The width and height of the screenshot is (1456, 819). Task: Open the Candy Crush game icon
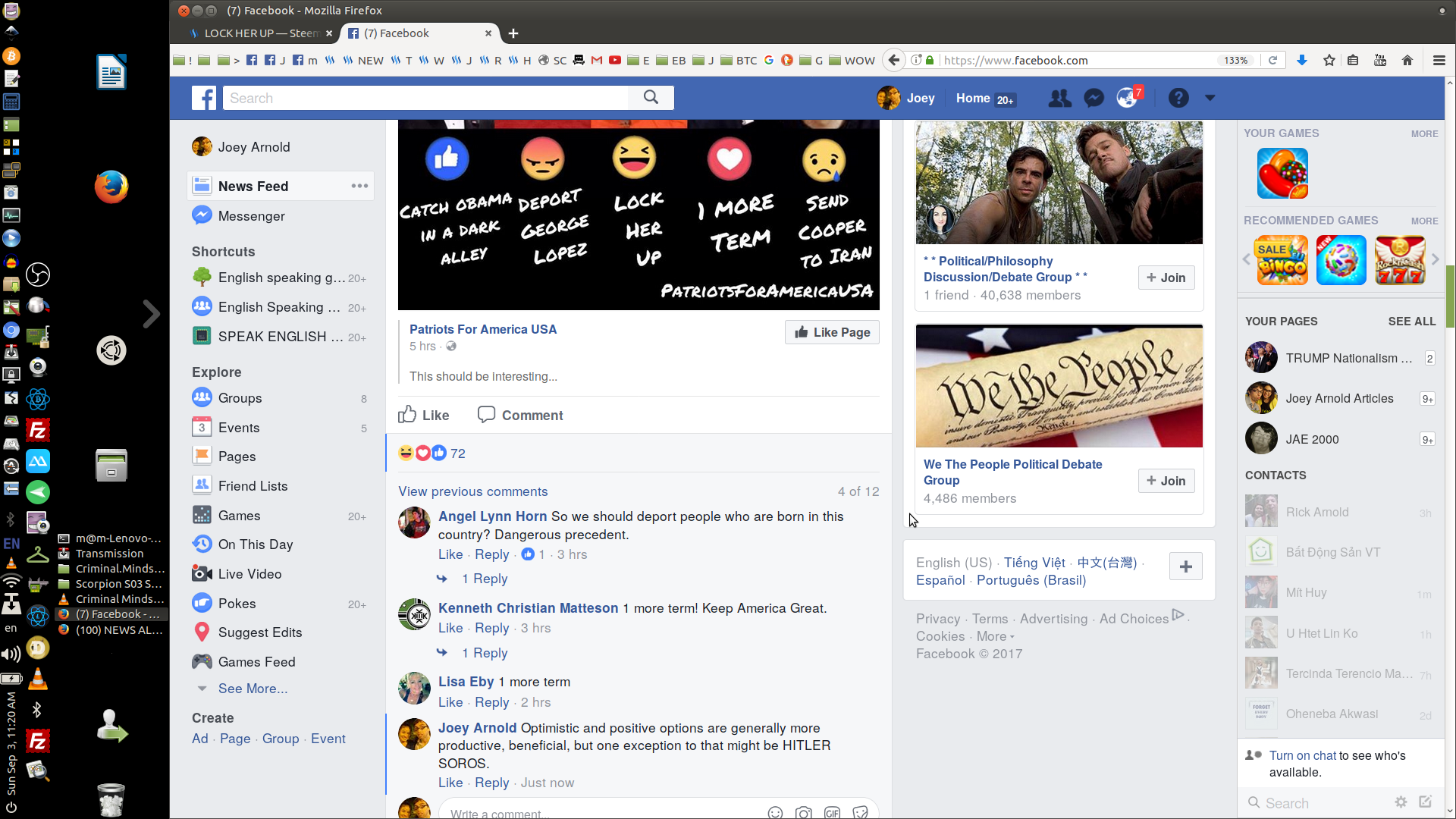[x=1282, y=173]
